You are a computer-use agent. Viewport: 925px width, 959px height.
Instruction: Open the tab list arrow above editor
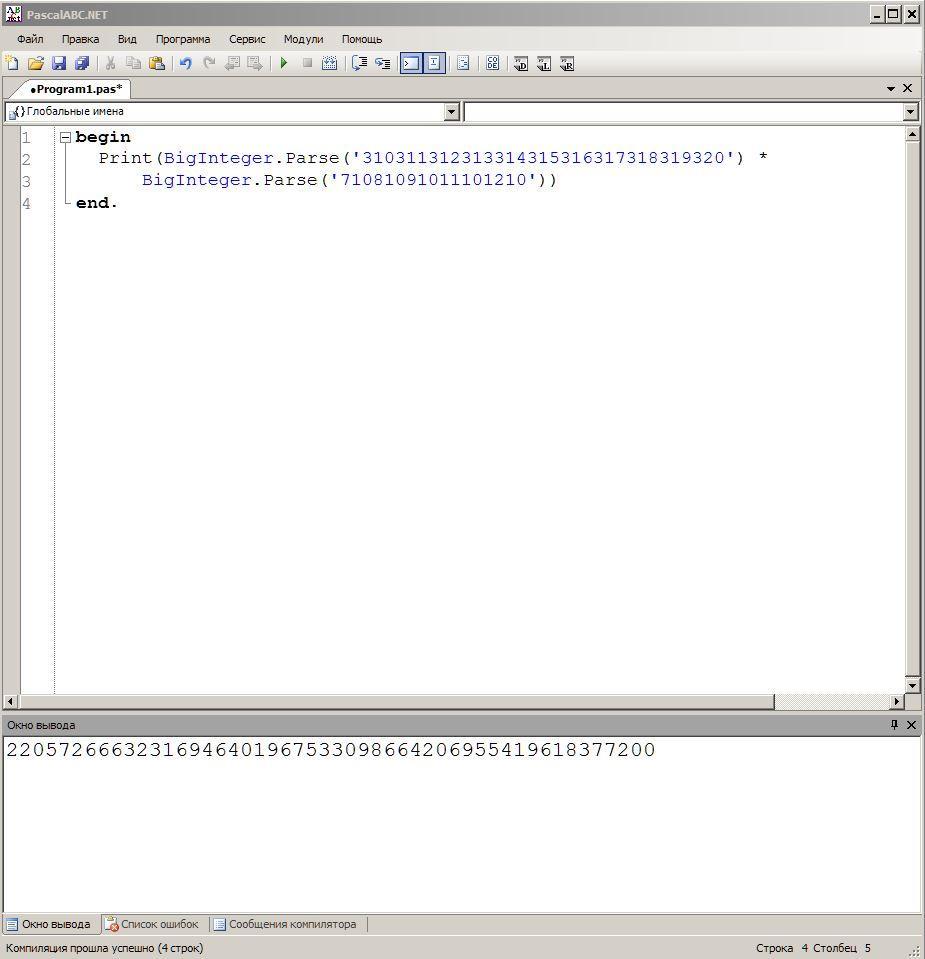891,88
